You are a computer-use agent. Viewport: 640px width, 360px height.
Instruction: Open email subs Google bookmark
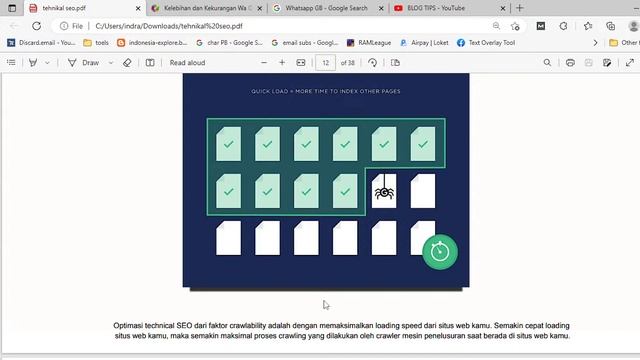(x=305, y=42)
